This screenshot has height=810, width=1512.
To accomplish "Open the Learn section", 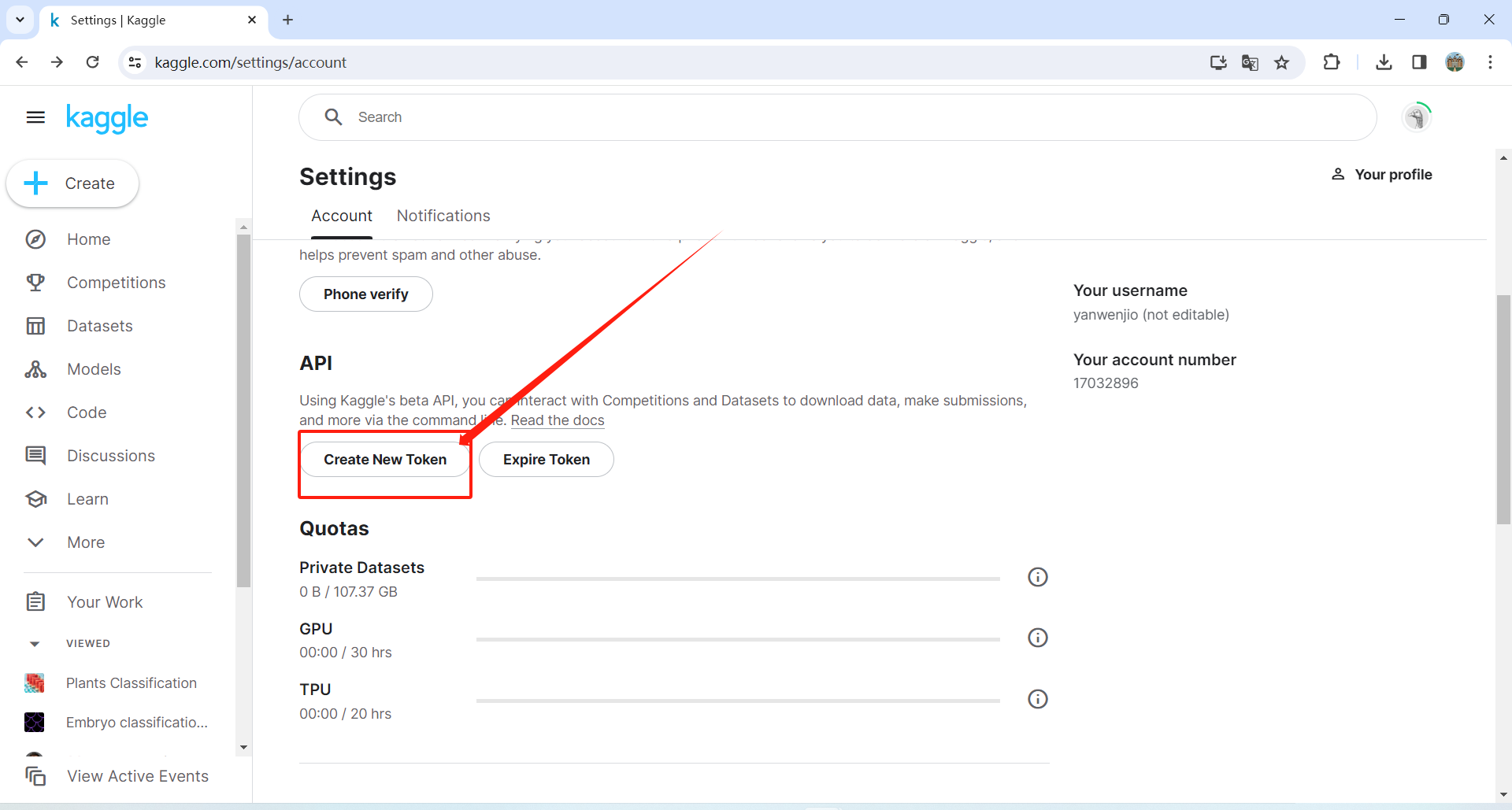I will point(87,499).
